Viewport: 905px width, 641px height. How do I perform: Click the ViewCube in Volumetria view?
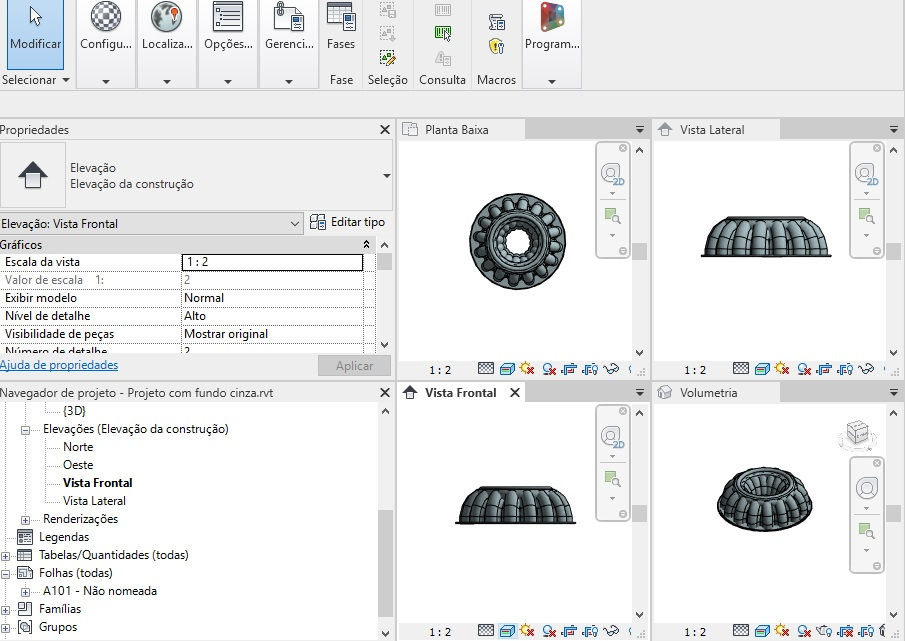pyautogui.click(x=857, y=435)
